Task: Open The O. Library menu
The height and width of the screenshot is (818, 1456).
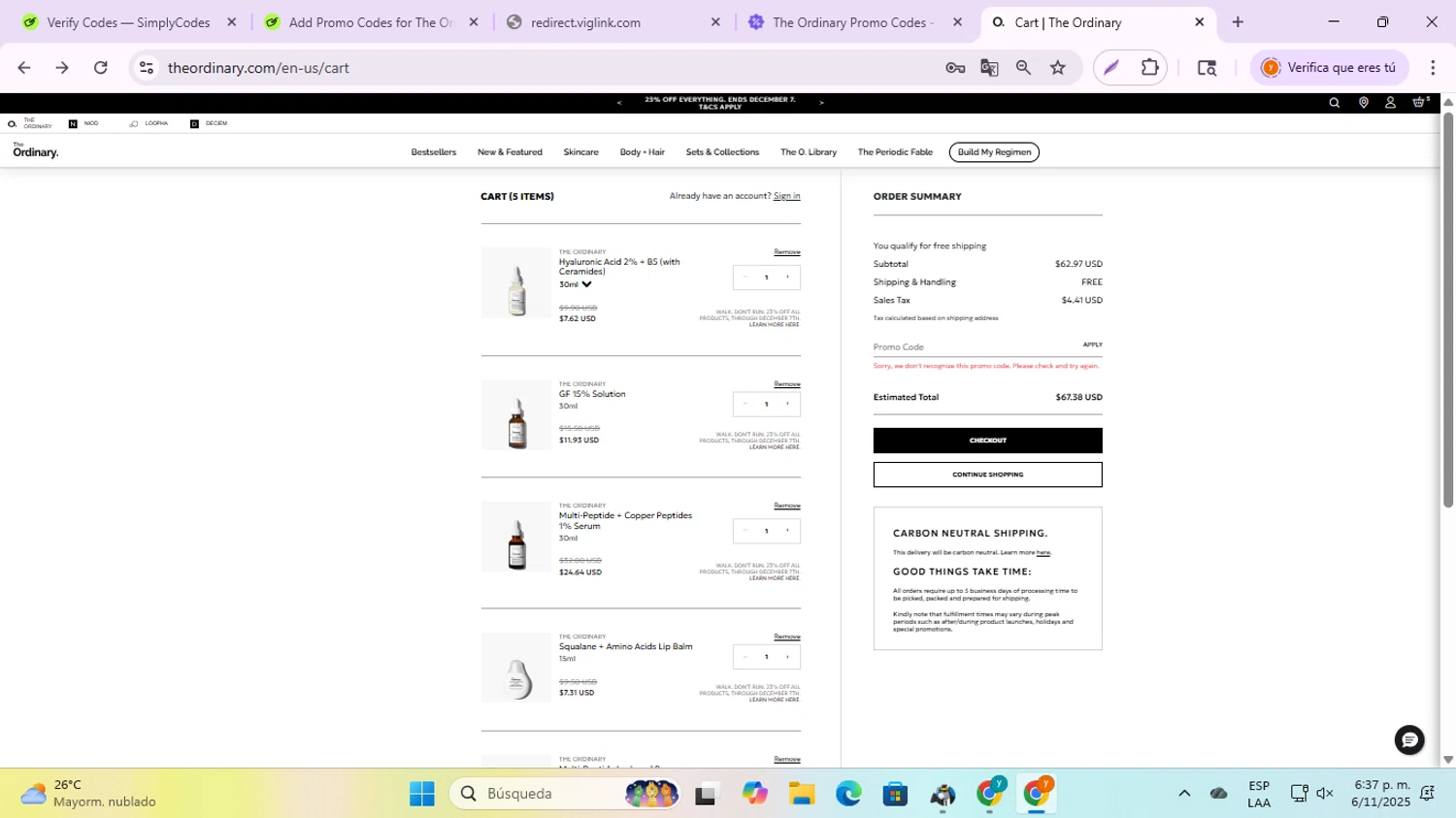Action: [x=809, y=152]
